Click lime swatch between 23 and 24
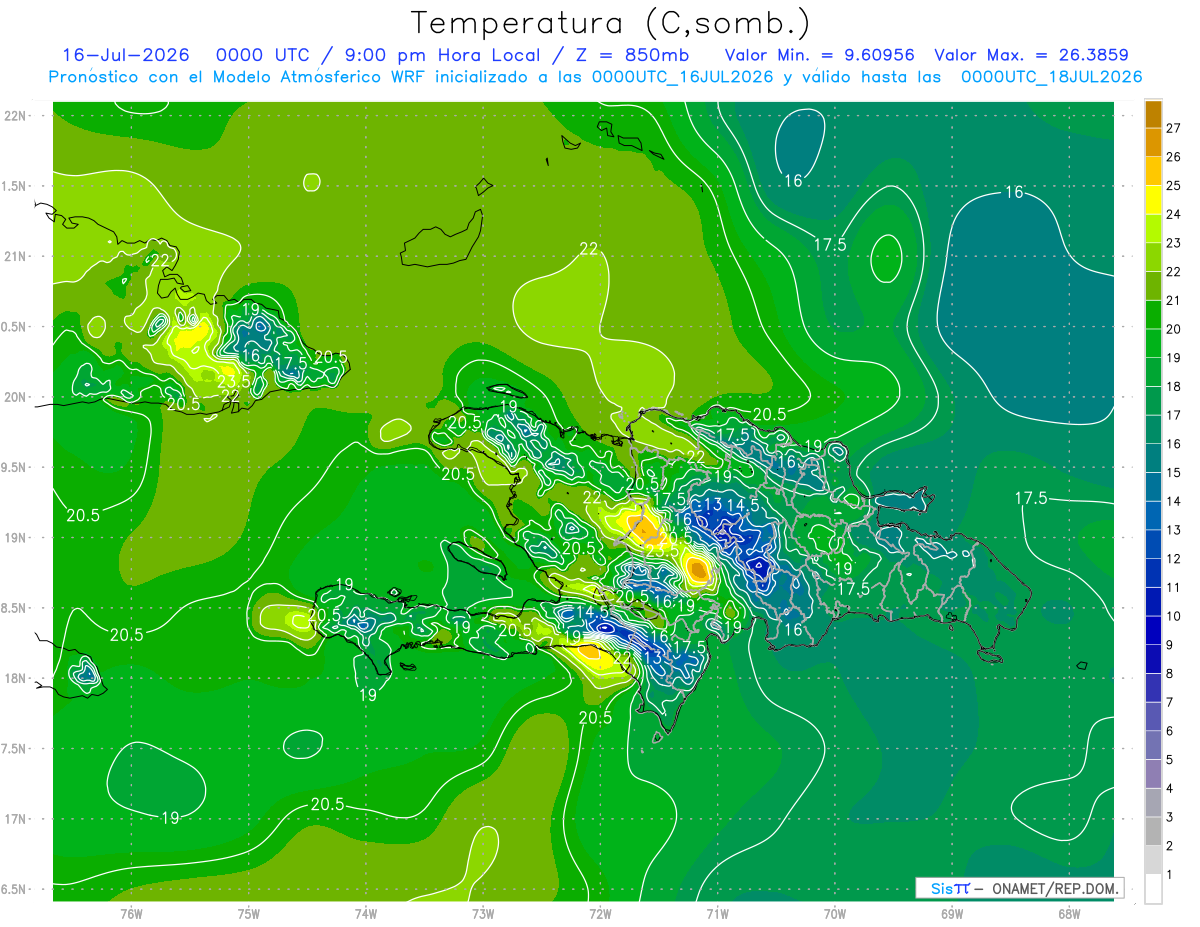1200x927 pixels. click(x=1154, y=228)
